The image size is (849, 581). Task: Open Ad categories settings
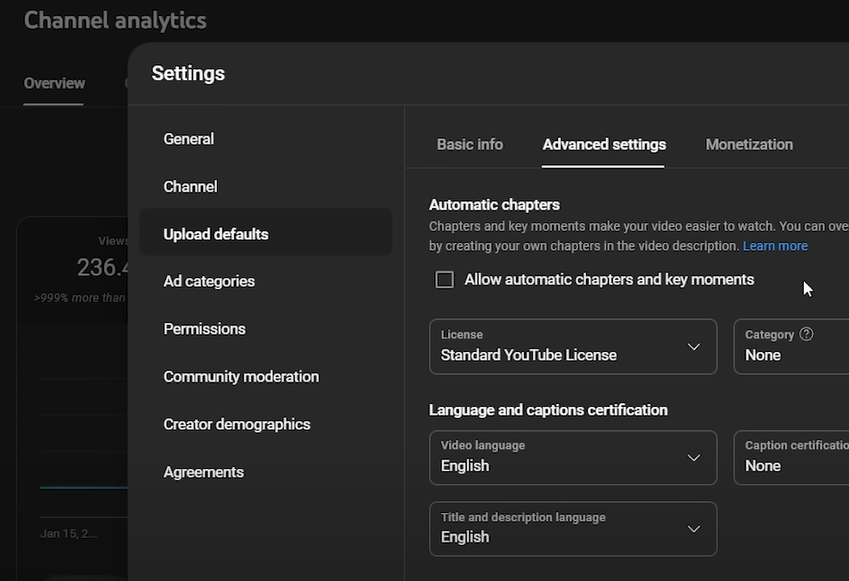(x=209, y=281)
